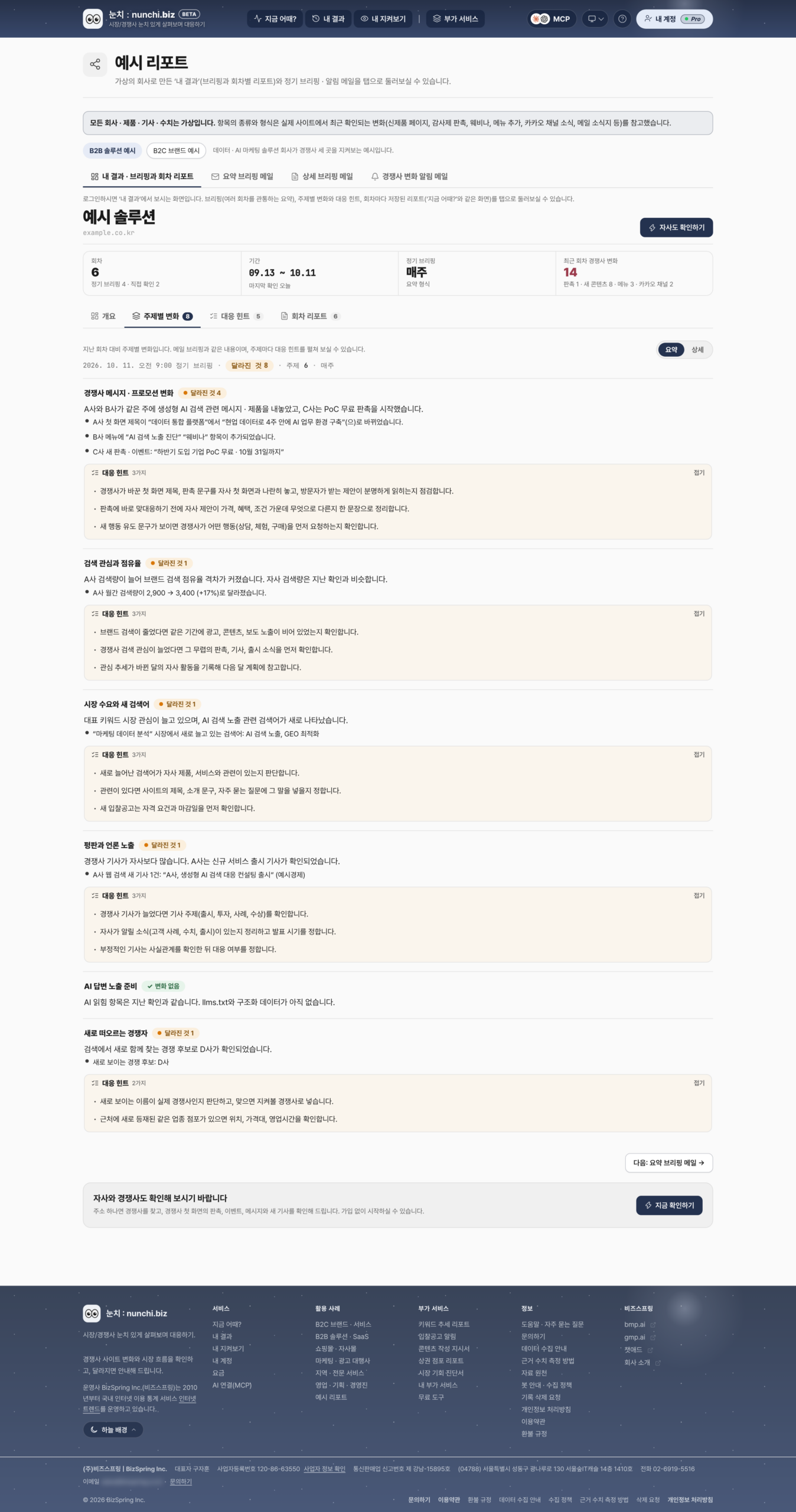Open 내 계정 Pro account button
Image resolution: width=796 pixels, height=1512 pixels.
coord(674,19)
